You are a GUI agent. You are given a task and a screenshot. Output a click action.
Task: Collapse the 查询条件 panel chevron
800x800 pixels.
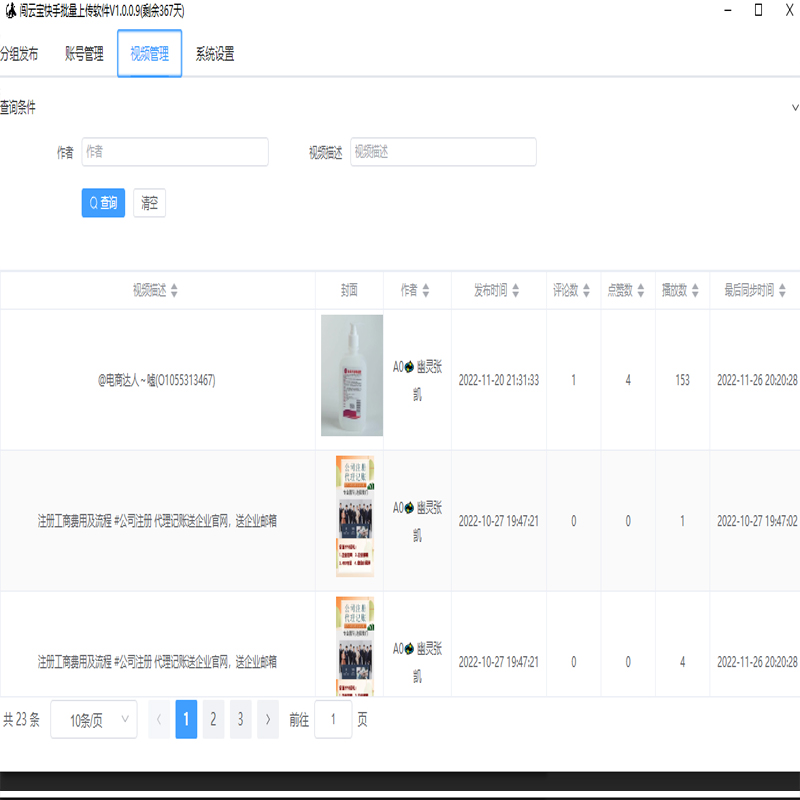coord(794,108)
